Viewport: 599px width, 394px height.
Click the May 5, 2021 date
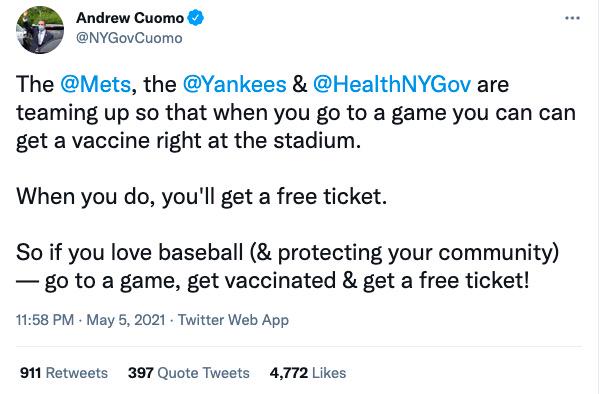pos(126,320)
